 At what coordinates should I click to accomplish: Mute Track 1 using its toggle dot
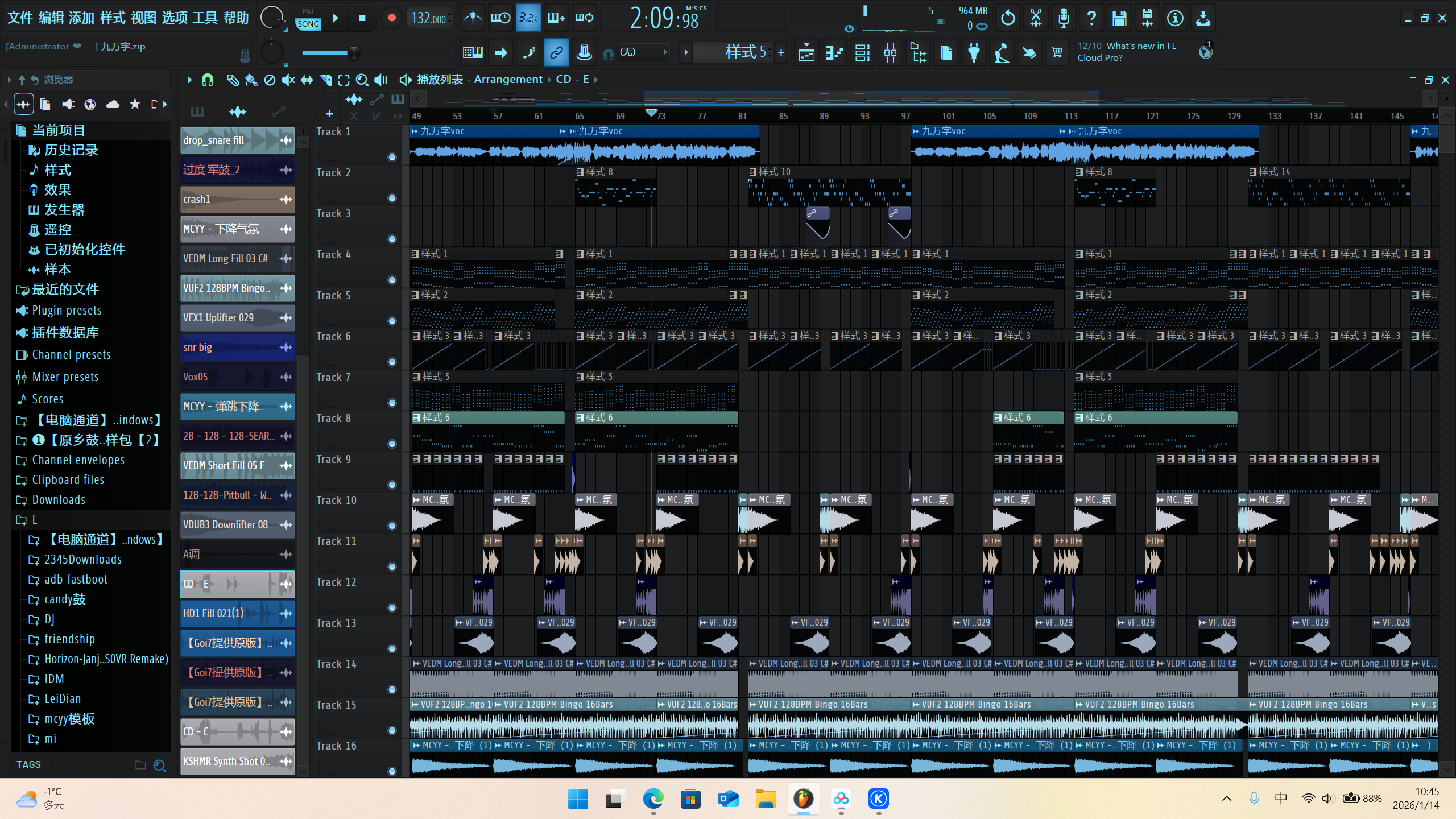[392, 157]
